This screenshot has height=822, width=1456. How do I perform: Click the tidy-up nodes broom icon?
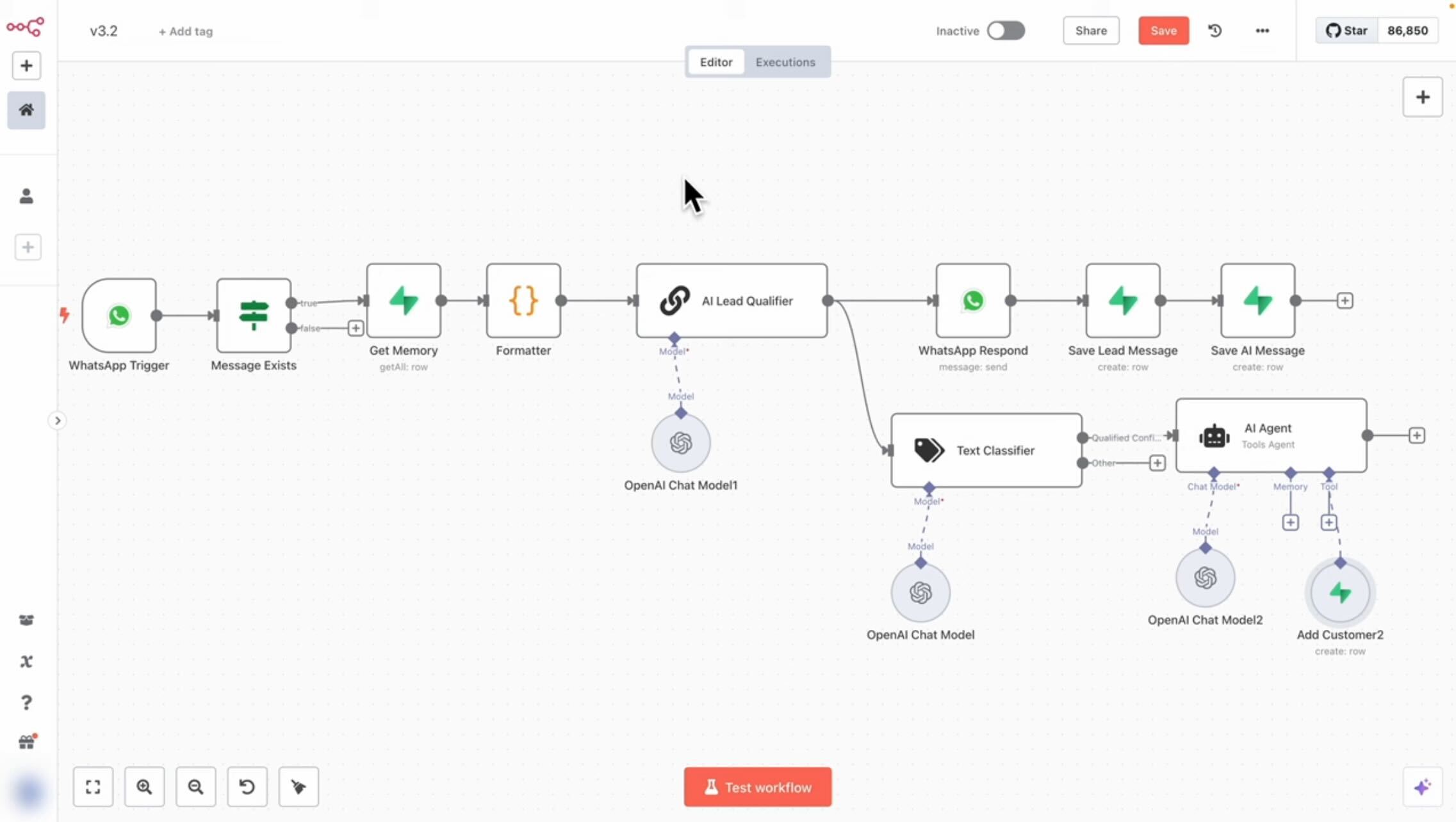299,787
